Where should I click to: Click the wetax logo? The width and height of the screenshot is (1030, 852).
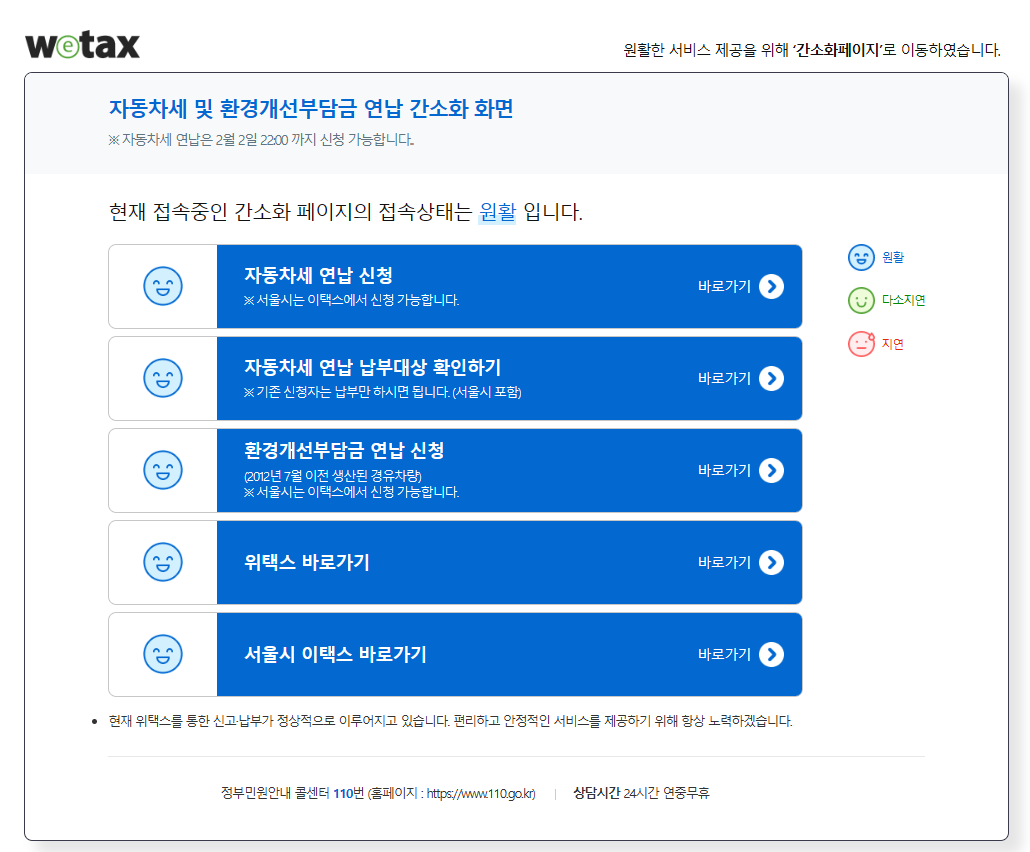point(82,44)
